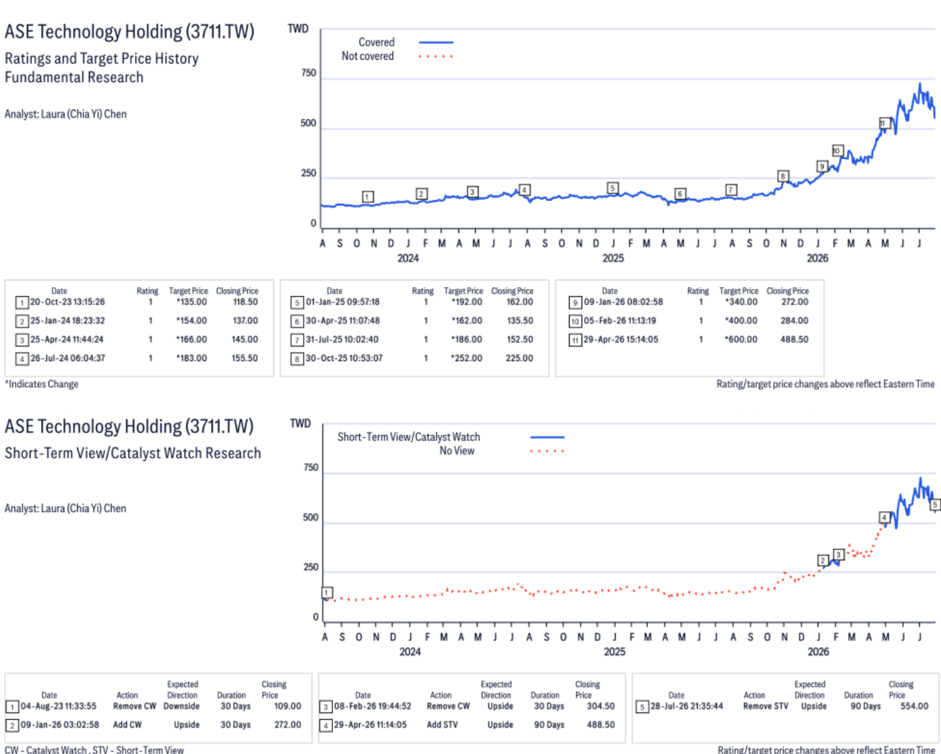Click marker 4 on the ratings history chart

[x=525, y=190]
